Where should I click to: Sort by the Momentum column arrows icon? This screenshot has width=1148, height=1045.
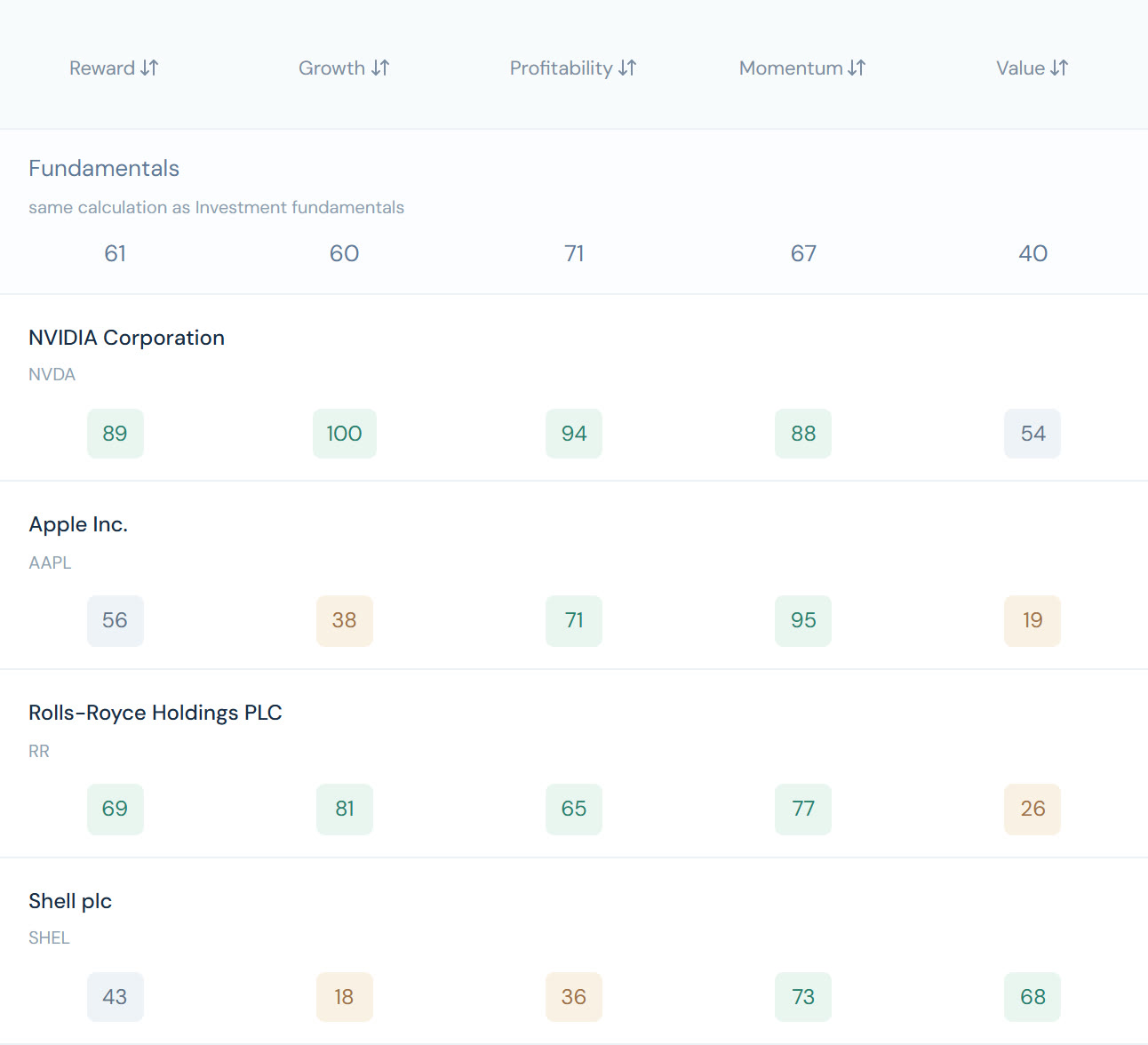857,68
